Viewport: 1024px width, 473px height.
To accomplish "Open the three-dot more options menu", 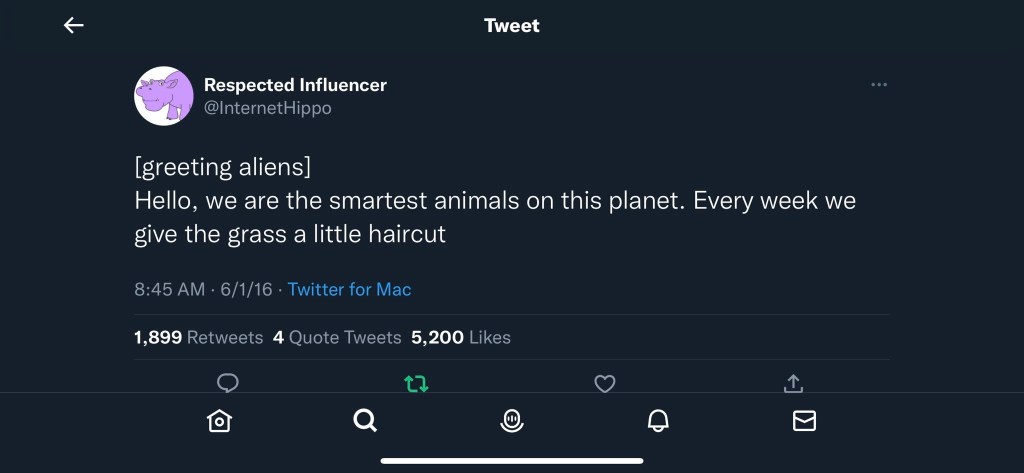I will pos(879,85).
